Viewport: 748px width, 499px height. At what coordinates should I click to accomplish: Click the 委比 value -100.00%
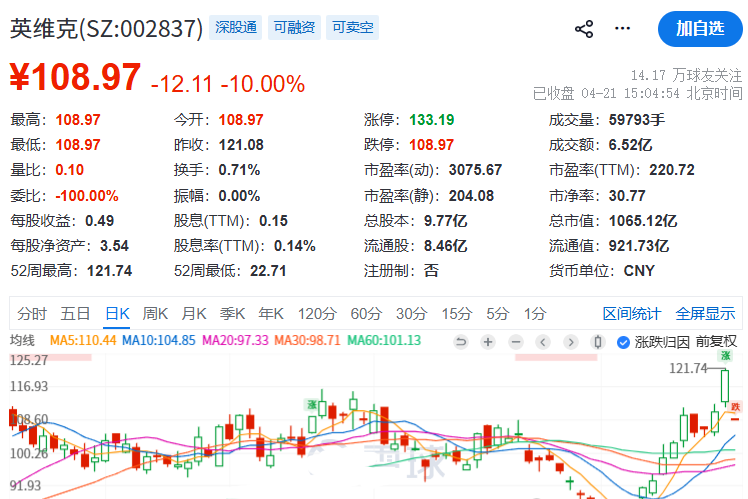(x=87, y=196)
